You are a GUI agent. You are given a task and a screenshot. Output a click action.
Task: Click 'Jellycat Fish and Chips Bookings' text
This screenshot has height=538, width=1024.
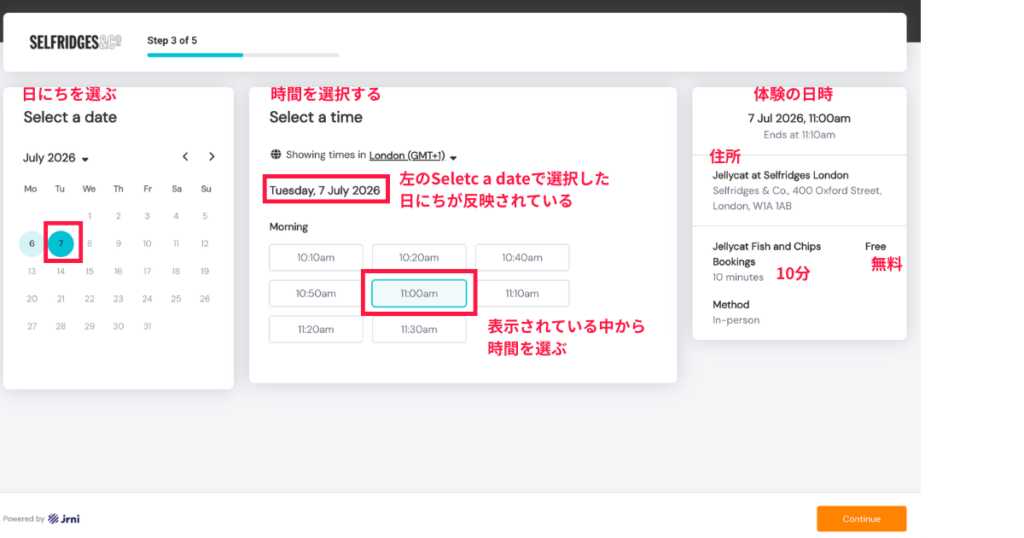click(x=767, y=254)
